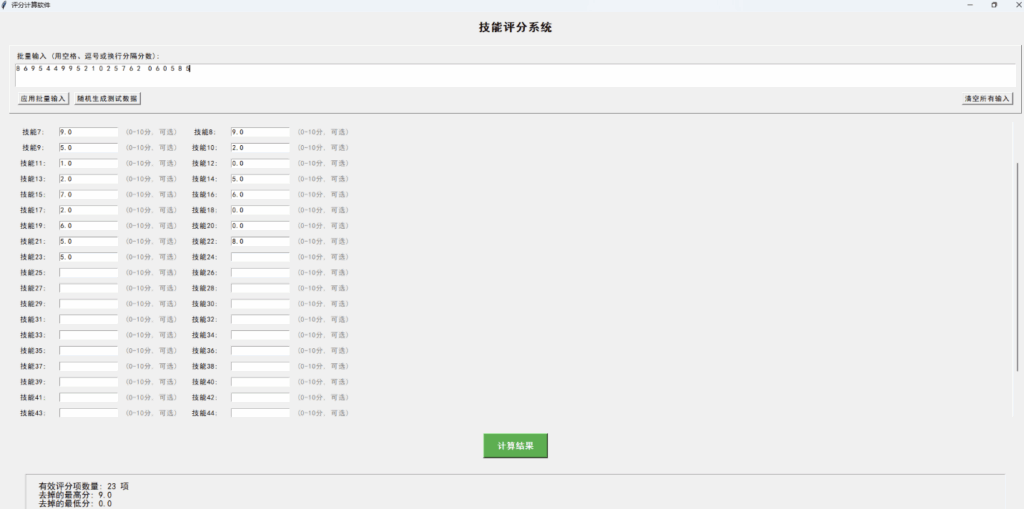Select the 技能16 score field
1024x509 pixels.
tap(260, 195)
